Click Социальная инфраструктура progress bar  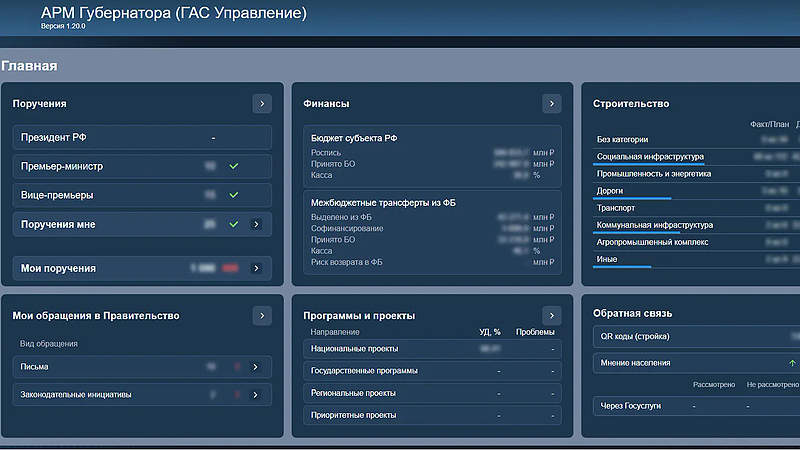[648, 164]
